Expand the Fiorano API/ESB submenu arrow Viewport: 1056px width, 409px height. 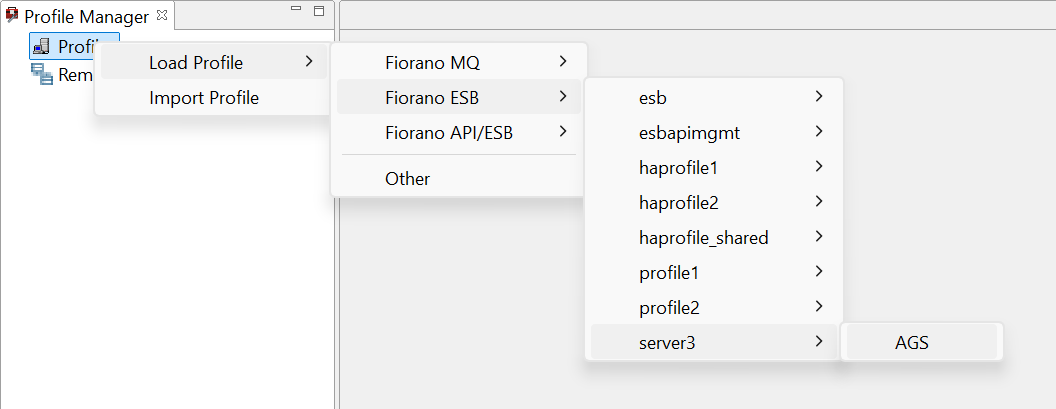563,132
